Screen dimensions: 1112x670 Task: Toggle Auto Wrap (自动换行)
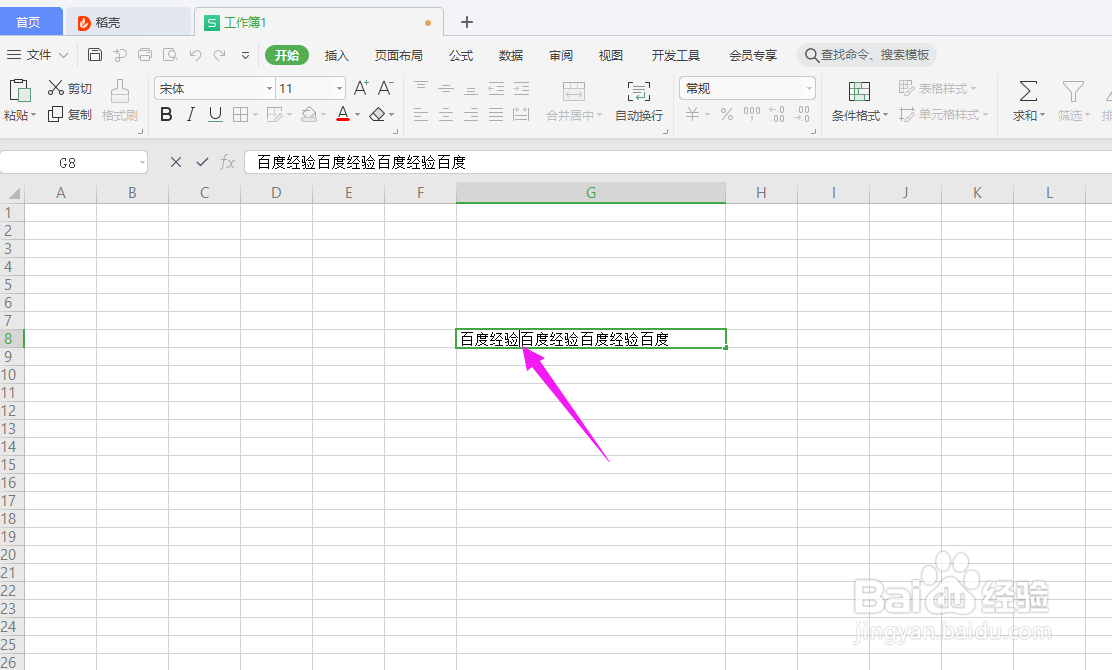638,101
